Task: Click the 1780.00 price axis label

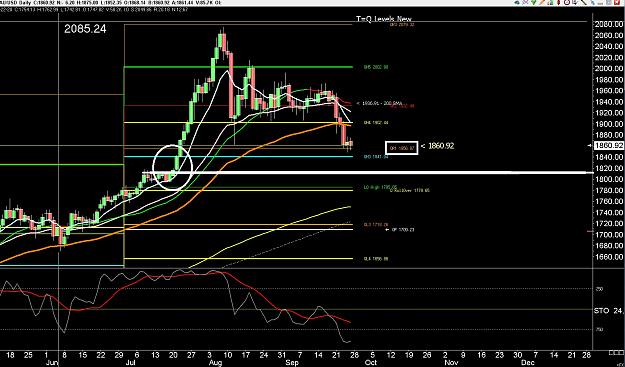Action: [609, 191]
